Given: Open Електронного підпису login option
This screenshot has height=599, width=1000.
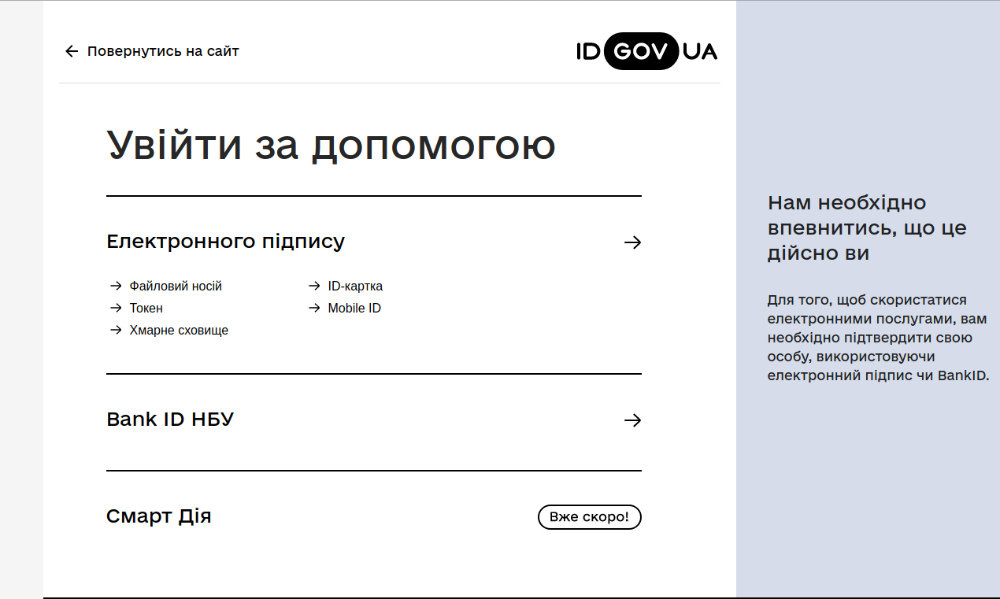Looking at the screenshot, I should [x=226, y=242].
